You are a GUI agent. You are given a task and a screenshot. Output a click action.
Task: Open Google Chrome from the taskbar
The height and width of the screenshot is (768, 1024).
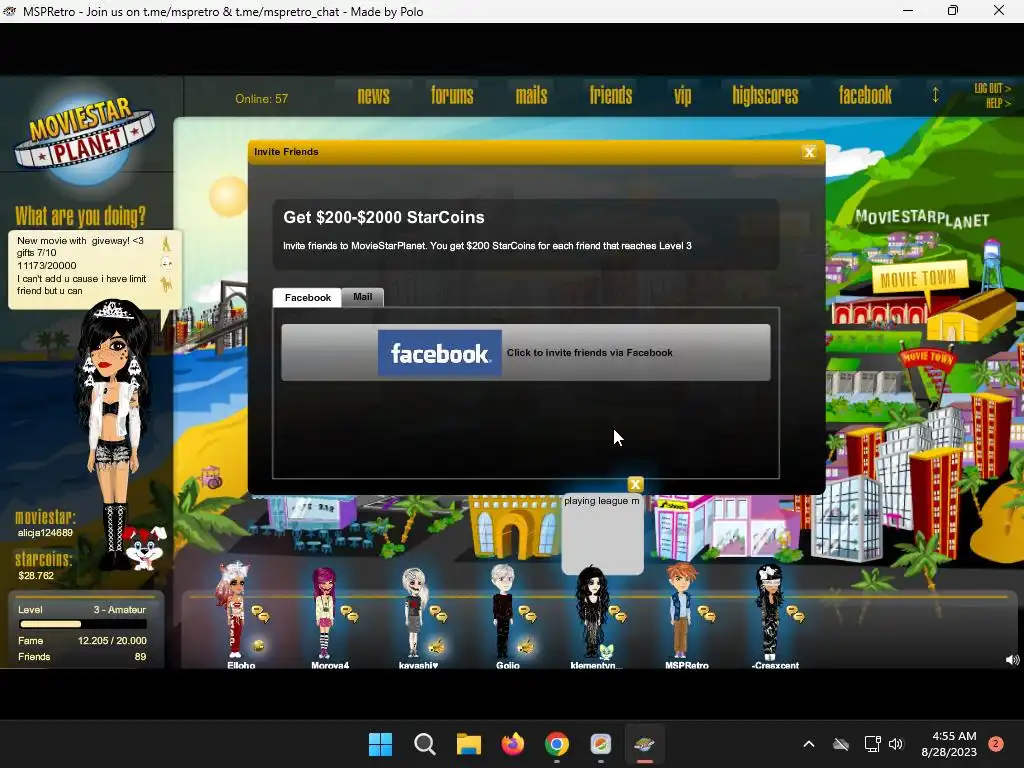(x=556, y=744)
